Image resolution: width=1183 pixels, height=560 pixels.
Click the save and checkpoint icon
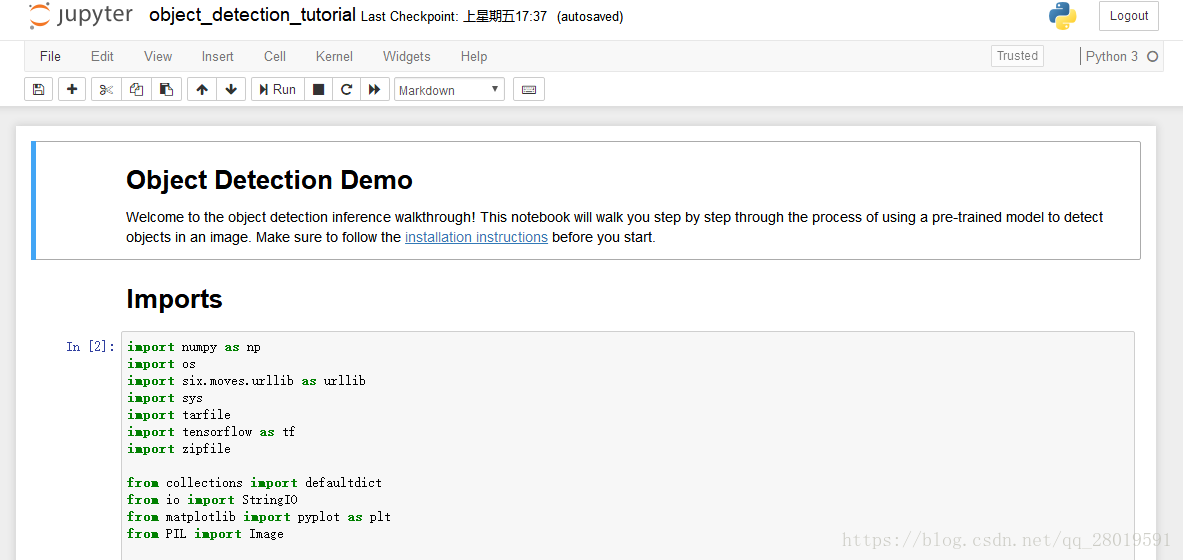[38, 90]
